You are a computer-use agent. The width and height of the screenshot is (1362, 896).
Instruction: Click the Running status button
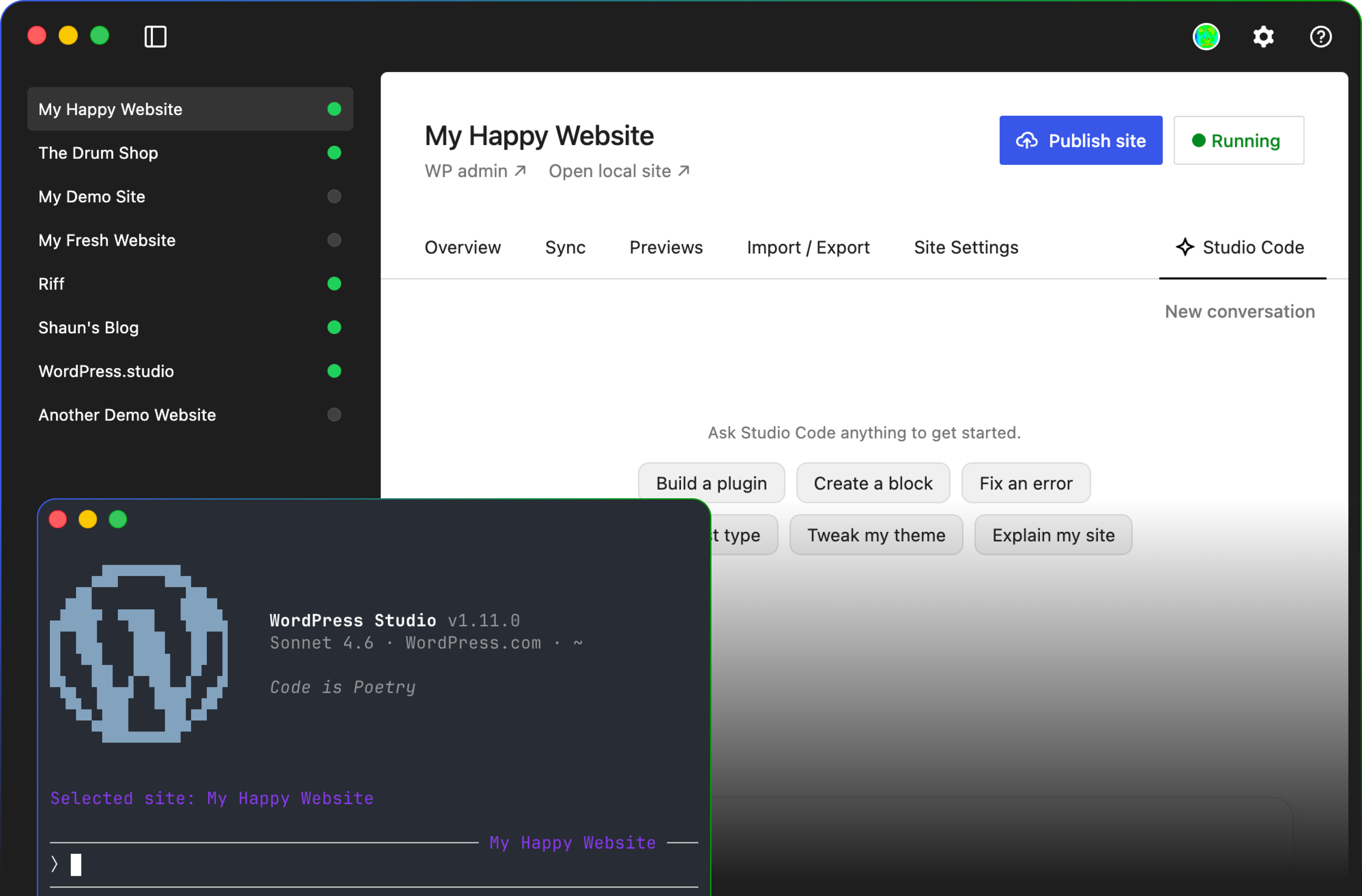pos(1238,140)
